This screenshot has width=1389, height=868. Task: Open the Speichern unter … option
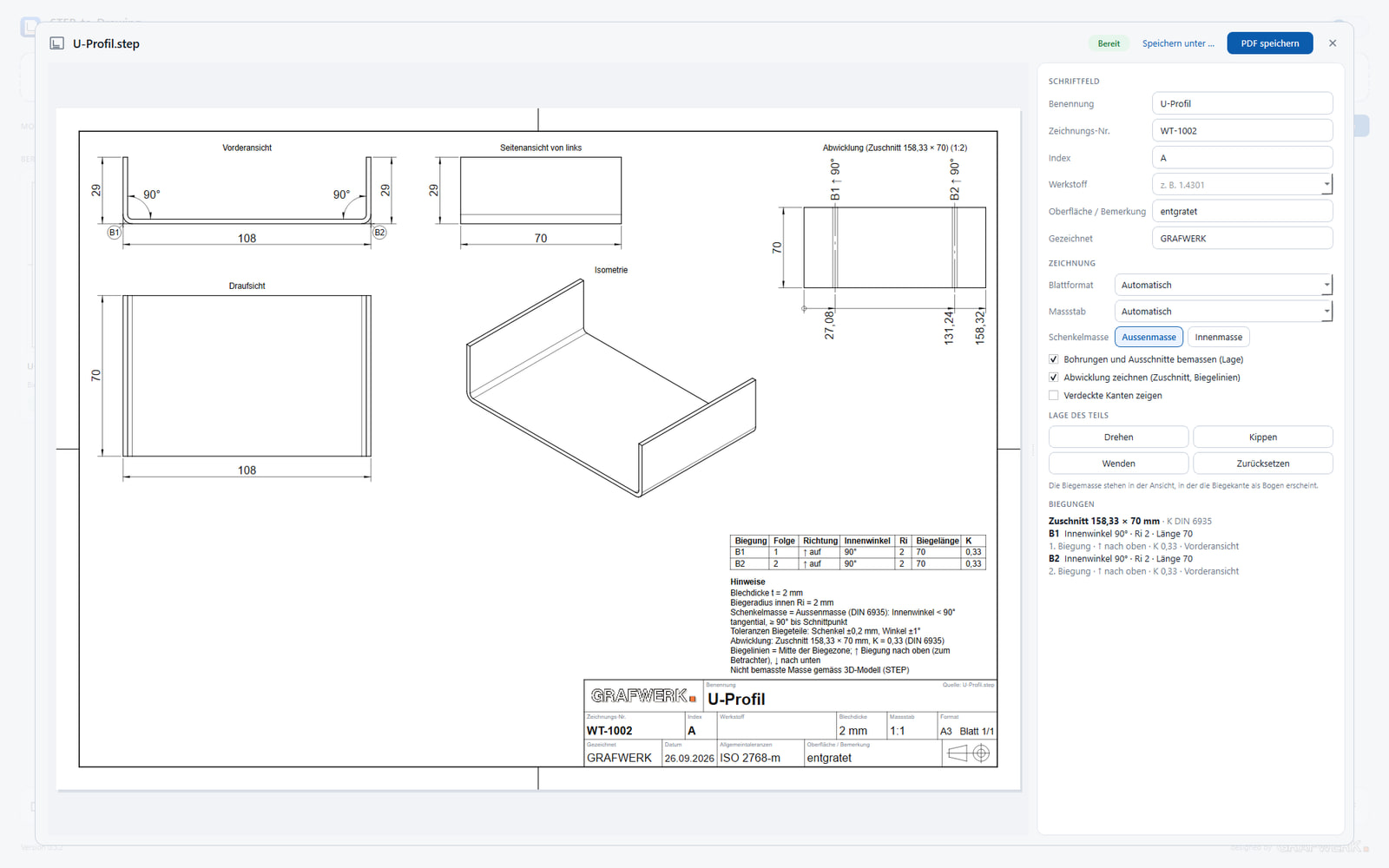(1178, 43)
